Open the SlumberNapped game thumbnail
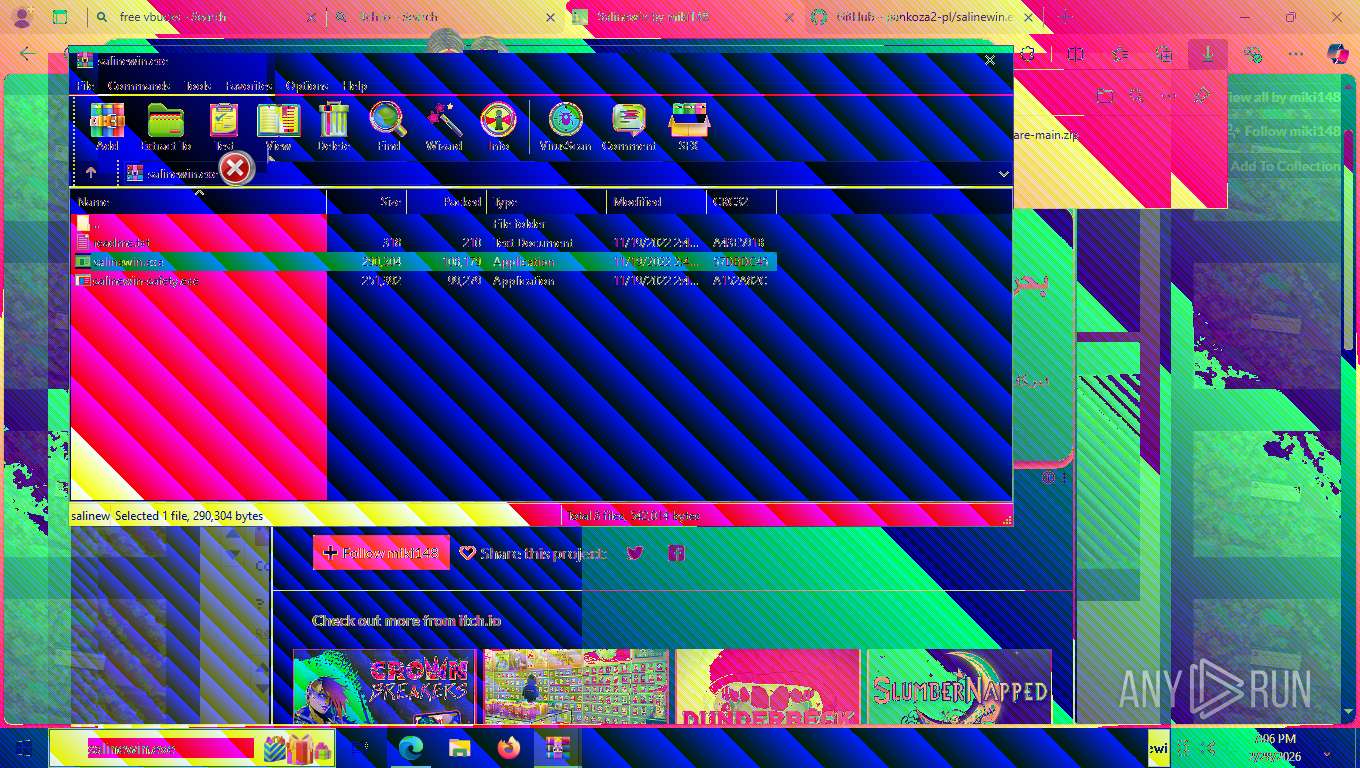Viewport: 1360px width, 768px height. click(959, 686)
